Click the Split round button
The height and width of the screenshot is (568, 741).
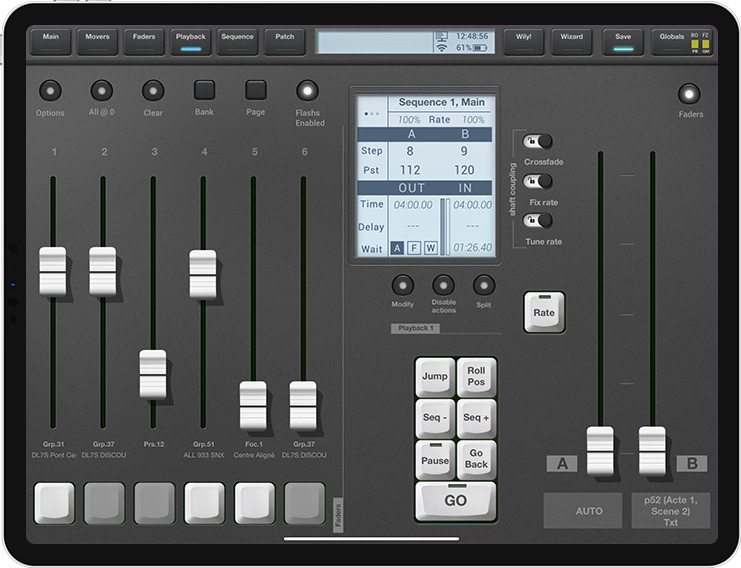pyautogui.click(x=484, y=285)
